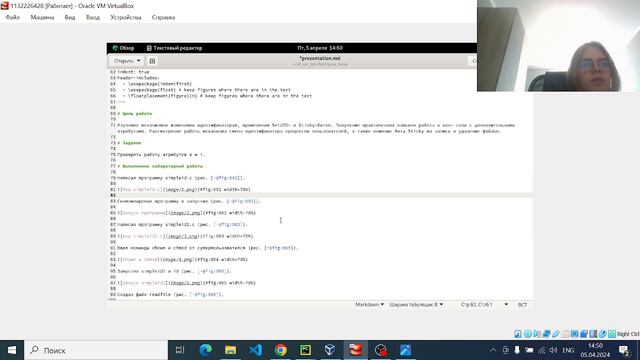Click the VirtualBox USB status icon

556,334
